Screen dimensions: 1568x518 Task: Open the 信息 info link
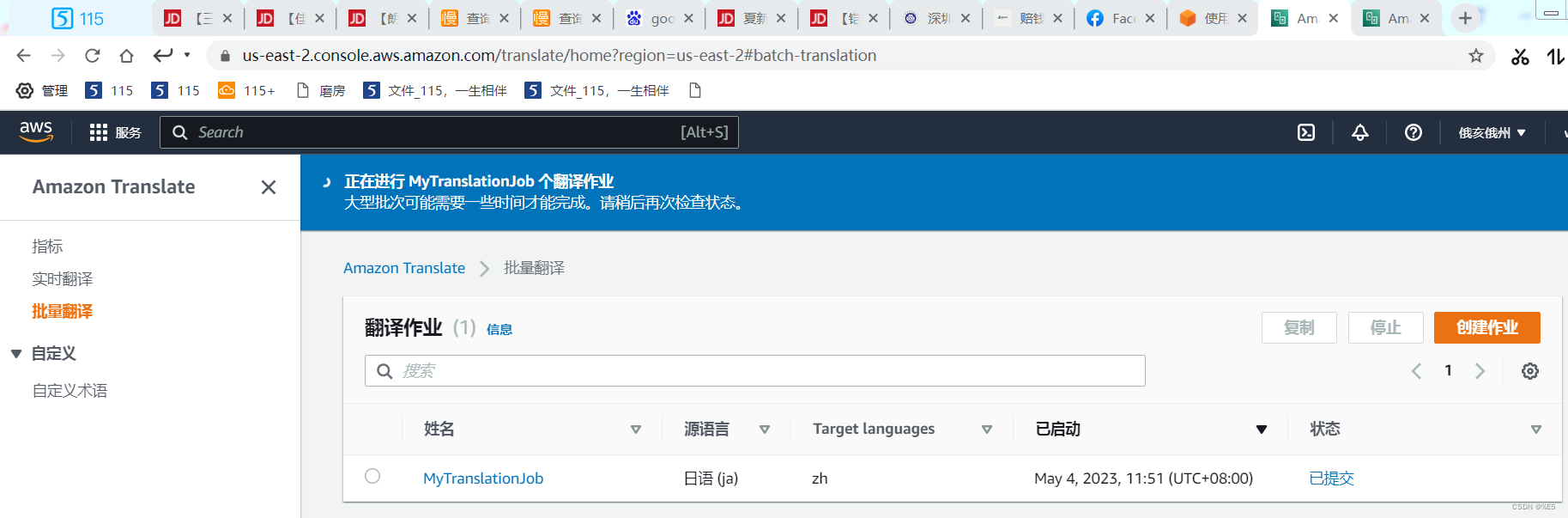click(499, 330)
